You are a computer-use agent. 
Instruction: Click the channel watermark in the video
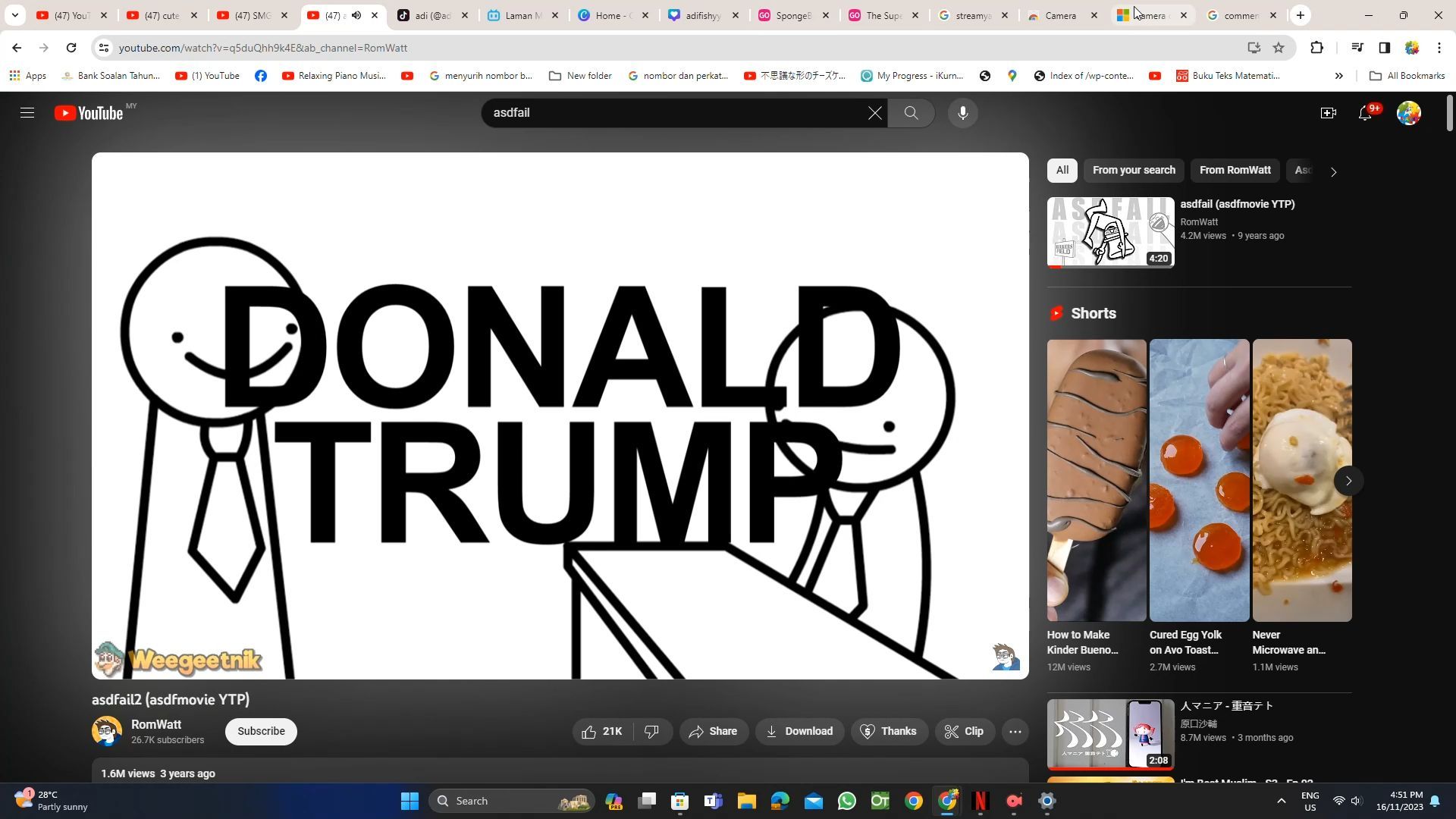pyautogui.click(x=1006, y=657)
